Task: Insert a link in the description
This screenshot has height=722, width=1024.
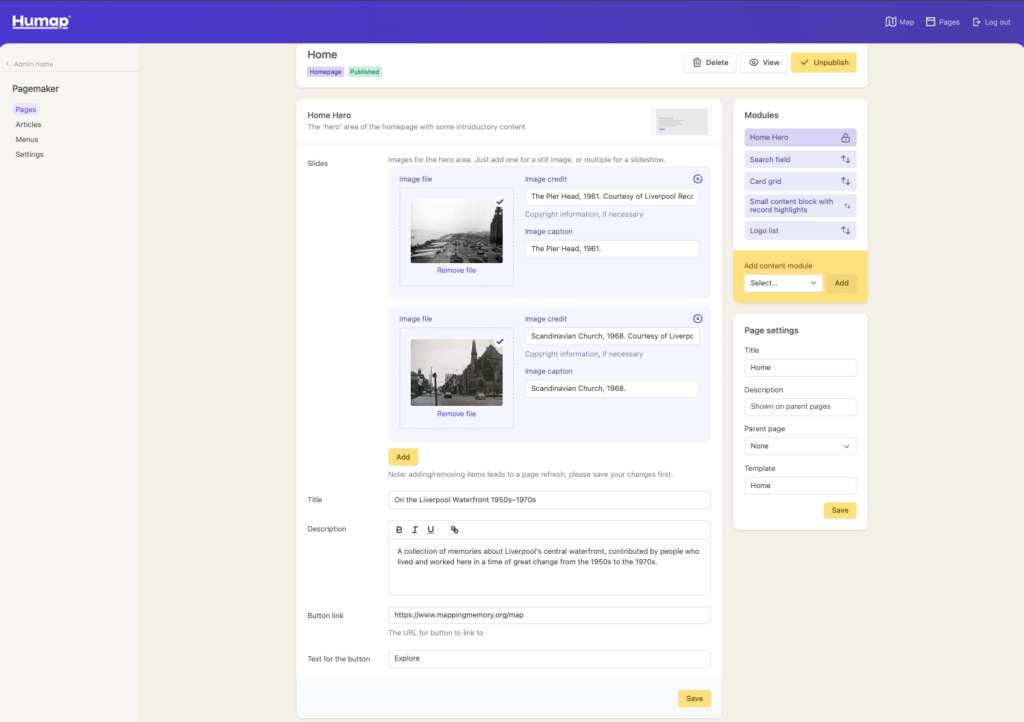Action: click(455, 530)
